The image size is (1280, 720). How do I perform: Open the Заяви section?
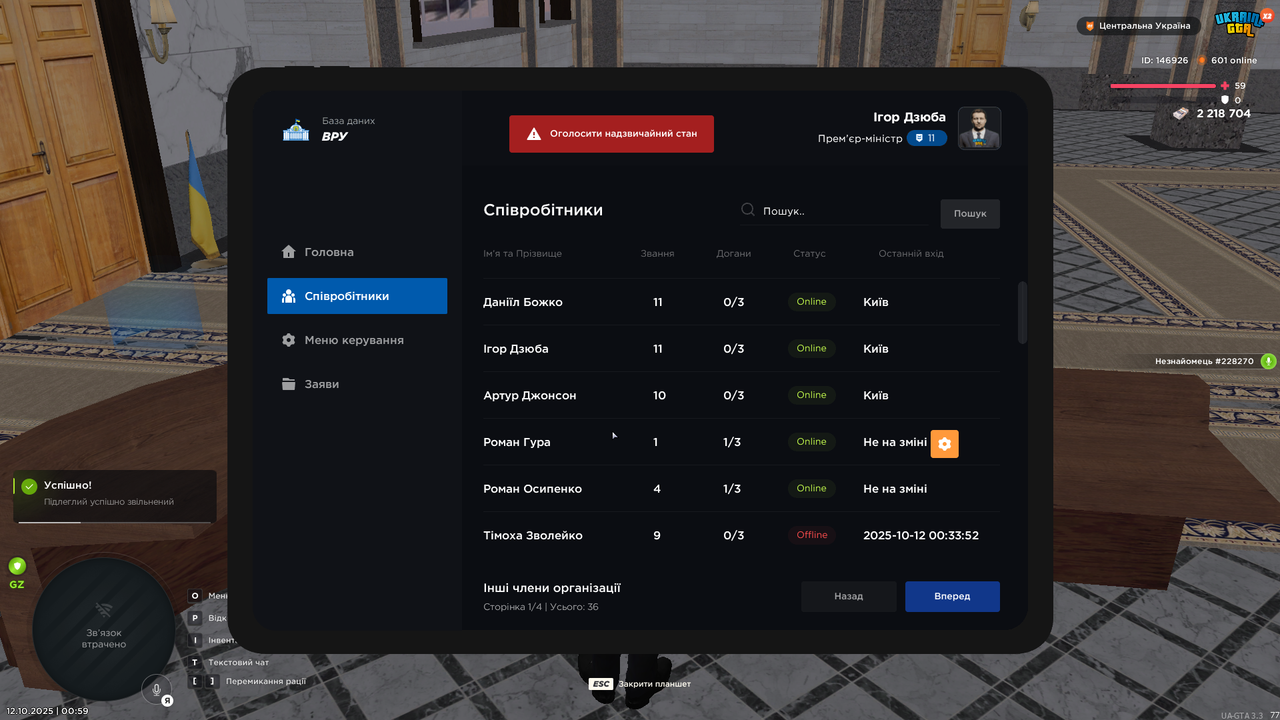pyautogui.click(x=357, y=384)
